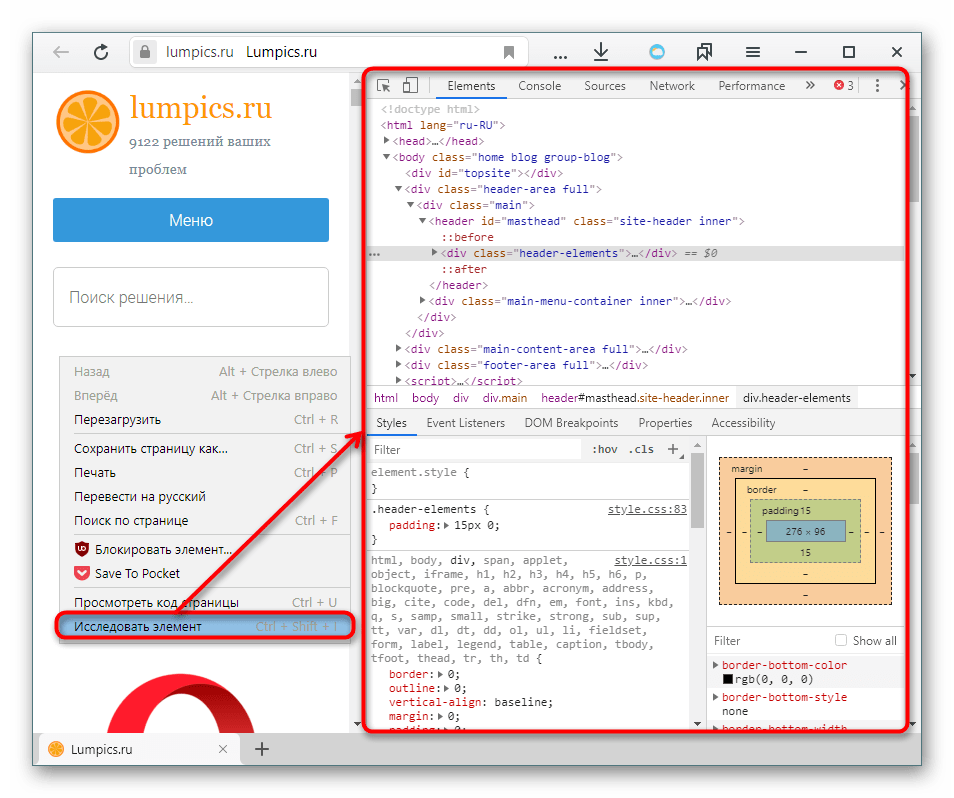Expand the head element node

[387, 141]
